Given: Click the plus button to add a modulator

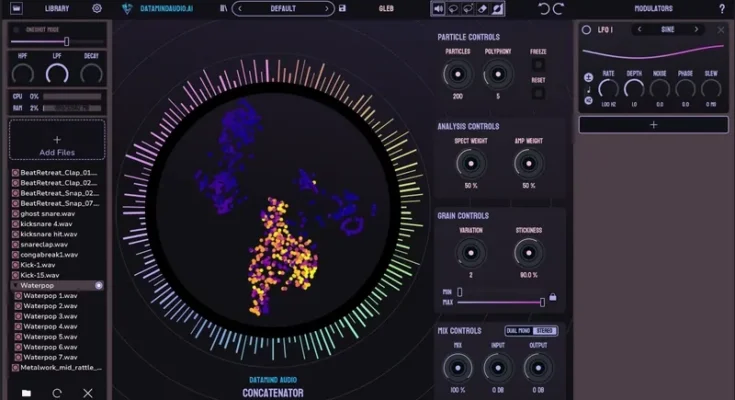Looking at the screenshot, I should pos(653,125).
